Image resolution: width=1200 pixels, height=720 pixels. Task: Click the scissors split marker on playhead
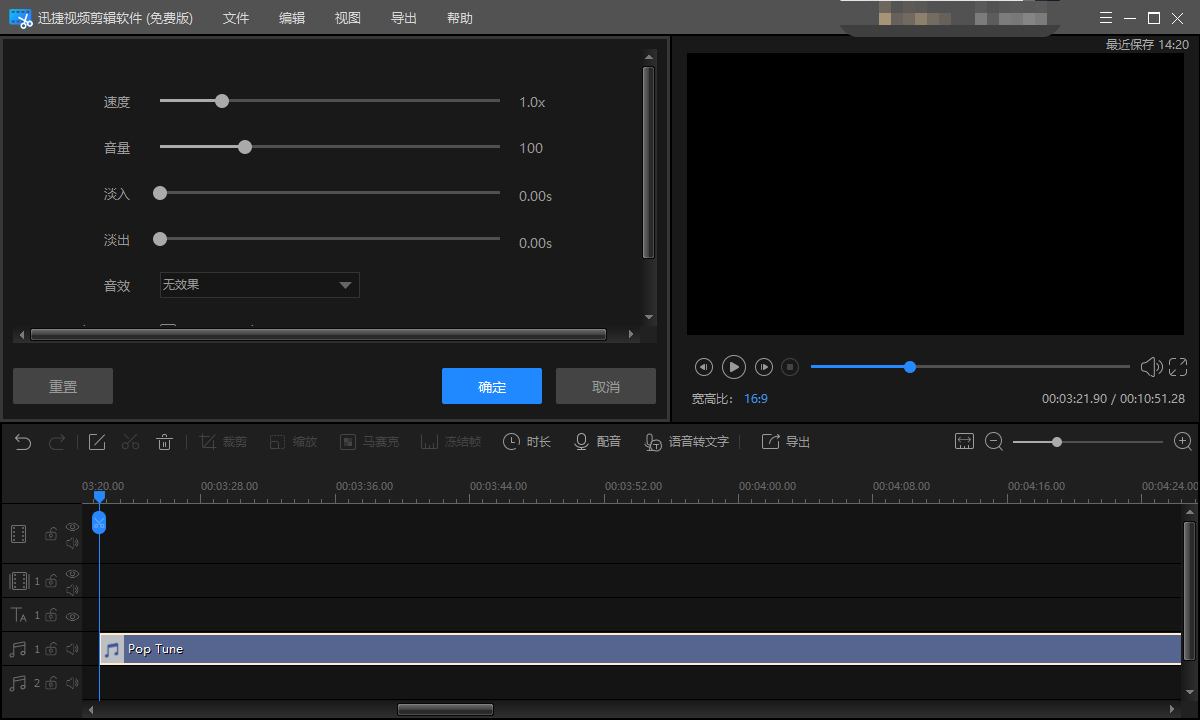[x=99, y=522]
